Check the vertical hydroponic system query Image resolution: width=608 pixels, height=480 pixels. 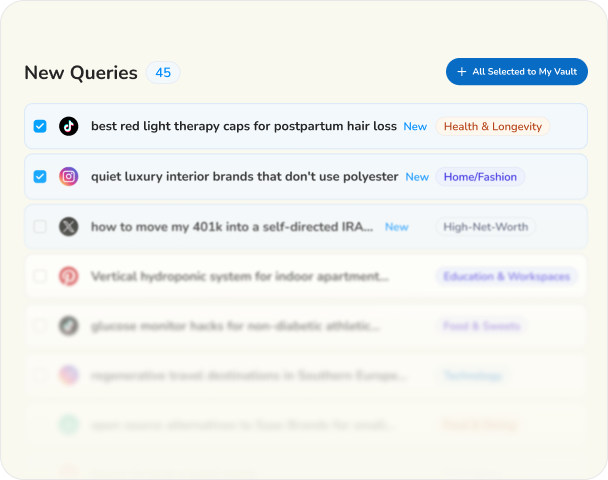[40, 276]
